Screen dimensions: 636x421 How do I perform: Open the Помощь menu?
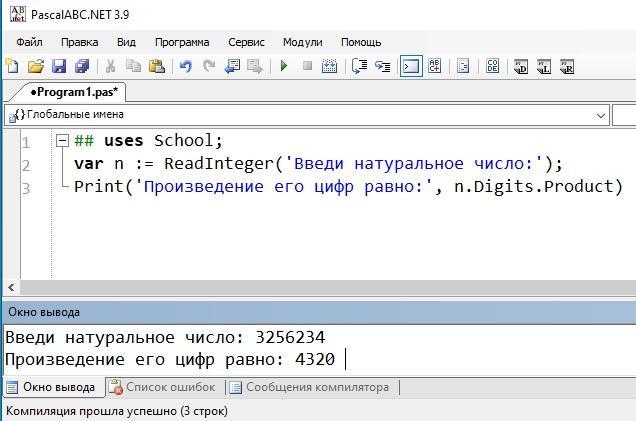pyautogui.click(x=361, y=42)
